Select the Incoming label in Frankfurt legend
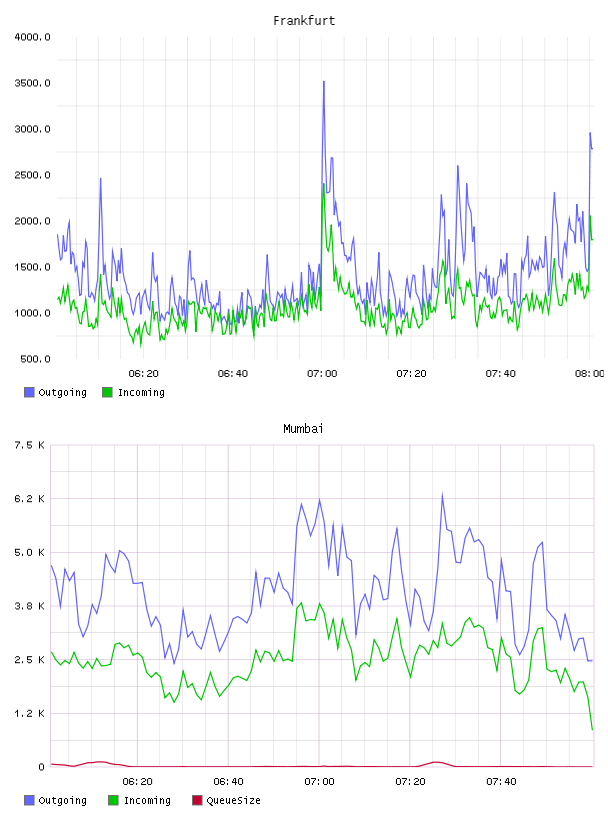 coord(141,392)
